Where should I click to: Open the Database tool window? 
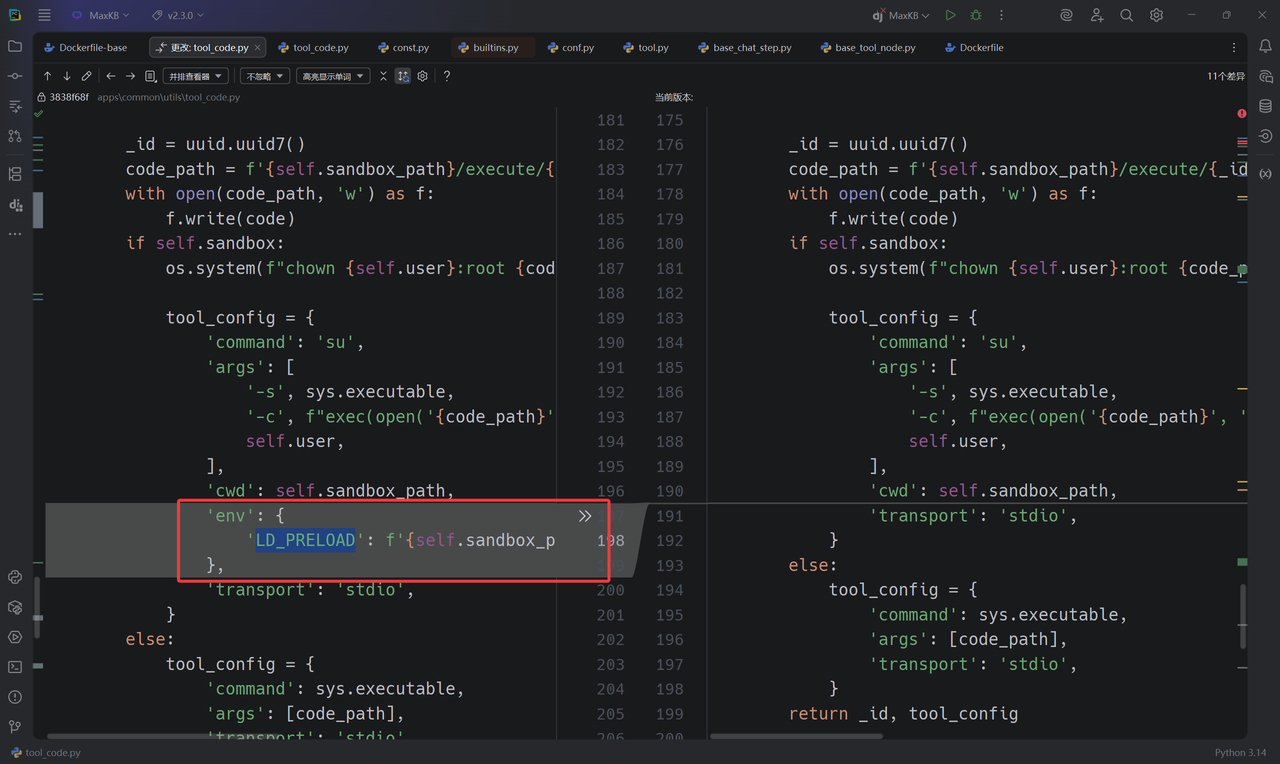click(1265, 106)
